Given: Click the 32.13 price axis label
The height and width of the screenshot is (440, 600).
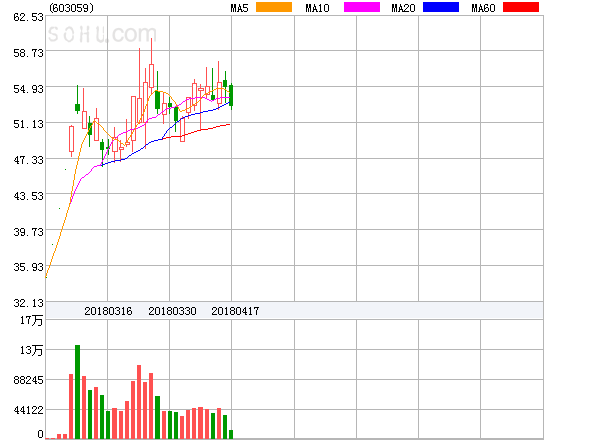Looking at the screenshot, I should pos(28,303).
